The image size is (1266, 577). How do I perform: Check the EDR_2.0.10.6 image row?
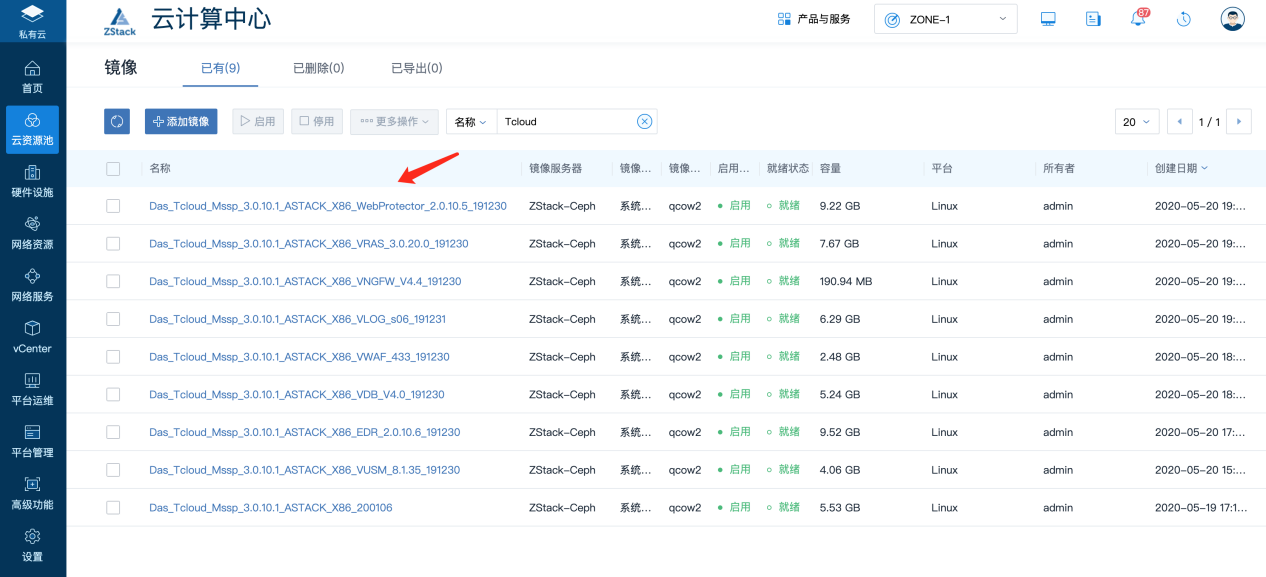coord(113,432)
